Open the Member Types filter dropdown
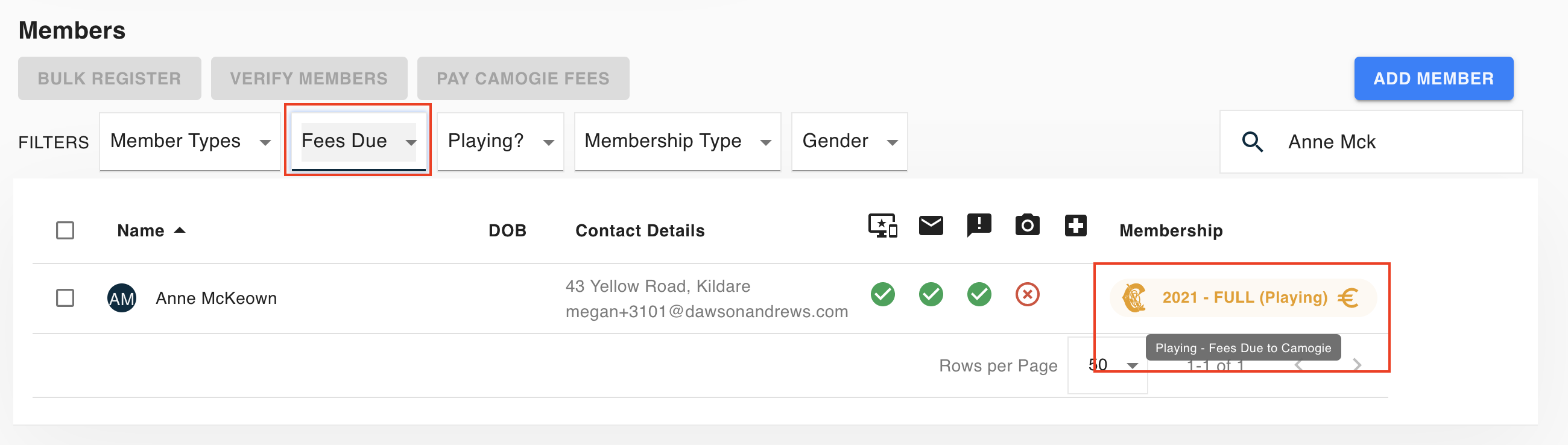The image size is (1568, 445). tap(190, 141)
